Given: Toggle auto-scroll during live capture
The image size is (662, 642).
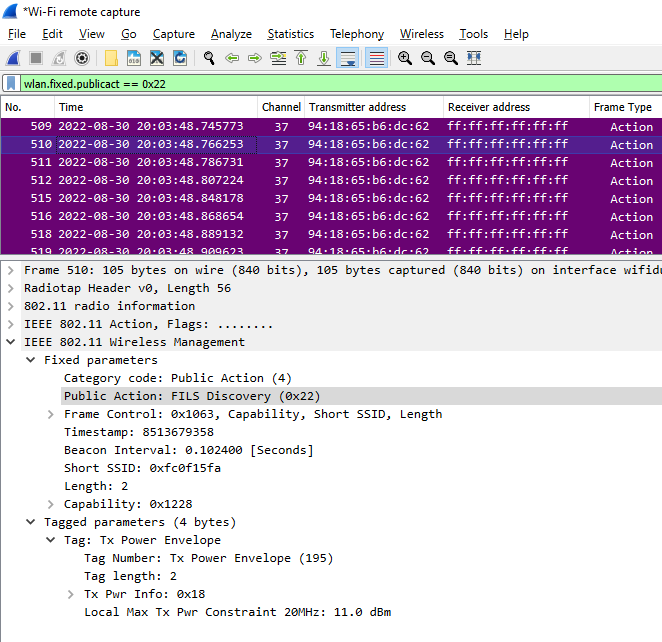Looking at the screenshot, I should [348, 58].
